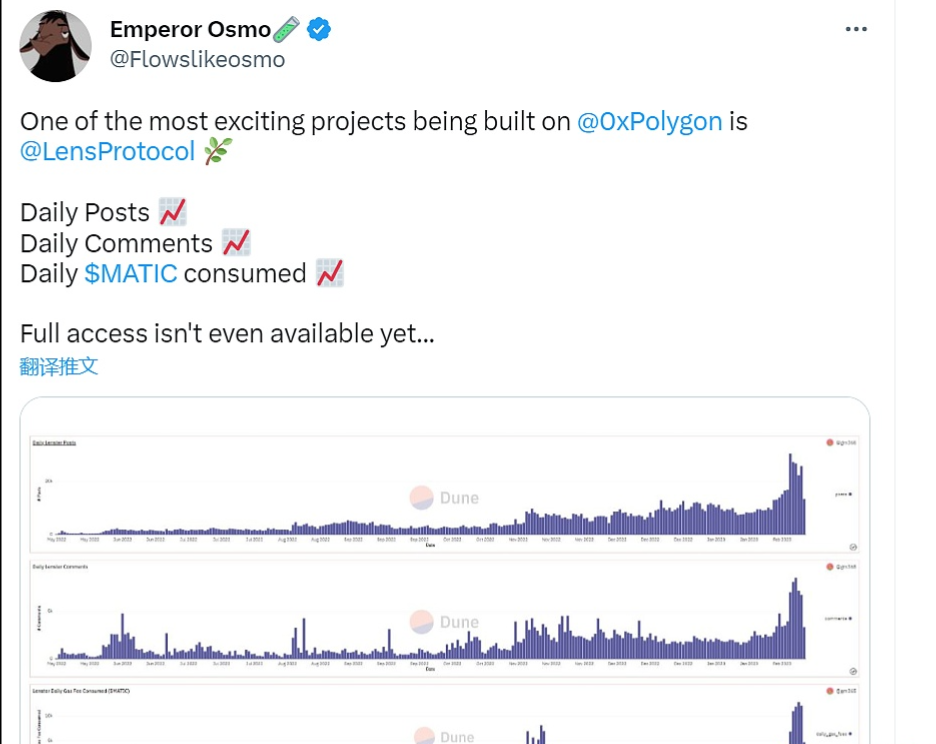Click chart emoji beside Daily Posts
Image resolution: width=936 pixels, height=744 pixels.
tap(172, 213)
